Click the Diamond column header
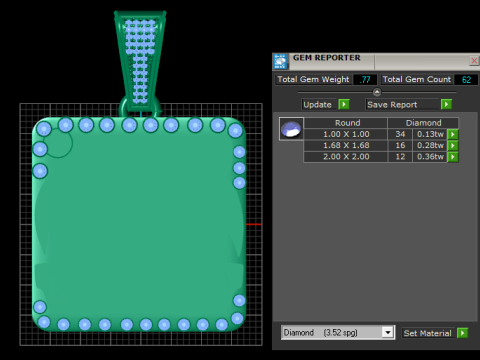This screenshot has height=360, width=480. tap(423, 123)
